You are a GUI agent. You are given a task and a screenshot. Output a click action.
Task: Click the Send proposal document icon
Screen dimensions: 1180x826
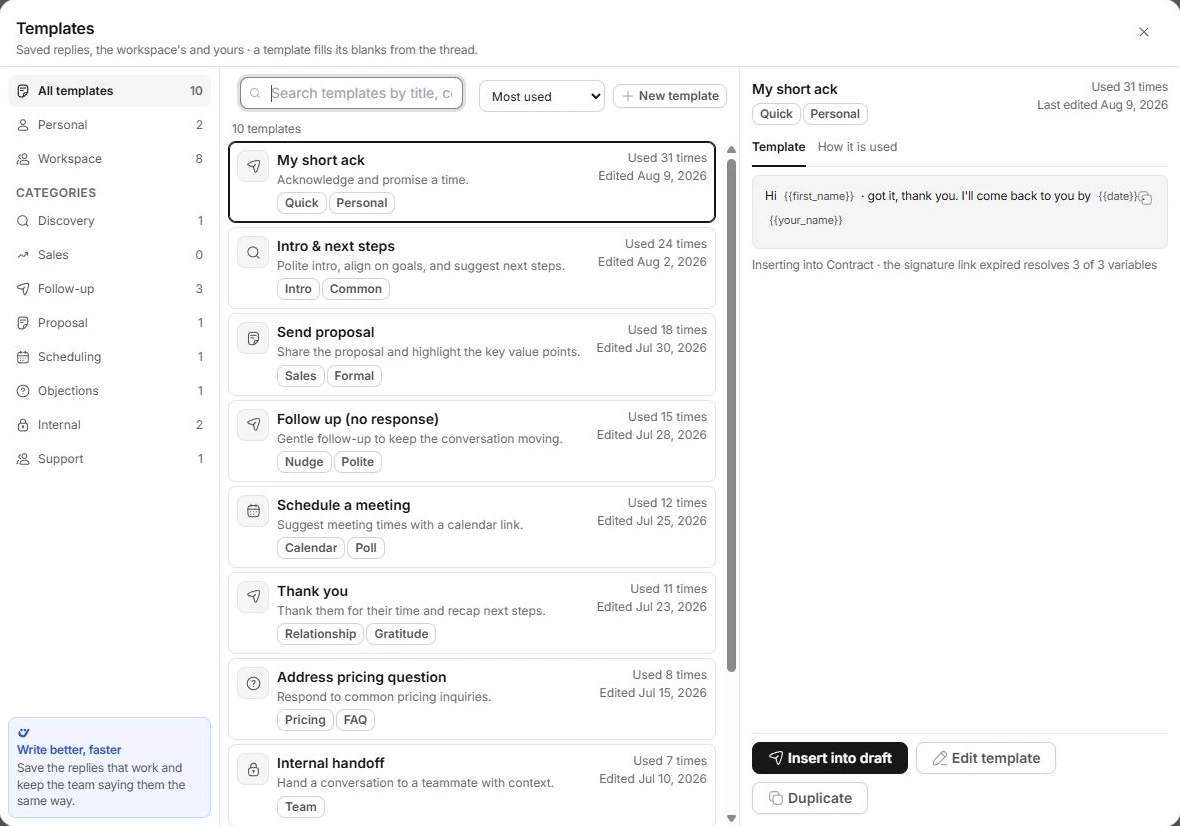pyautogui.click(x=254, y=339)
